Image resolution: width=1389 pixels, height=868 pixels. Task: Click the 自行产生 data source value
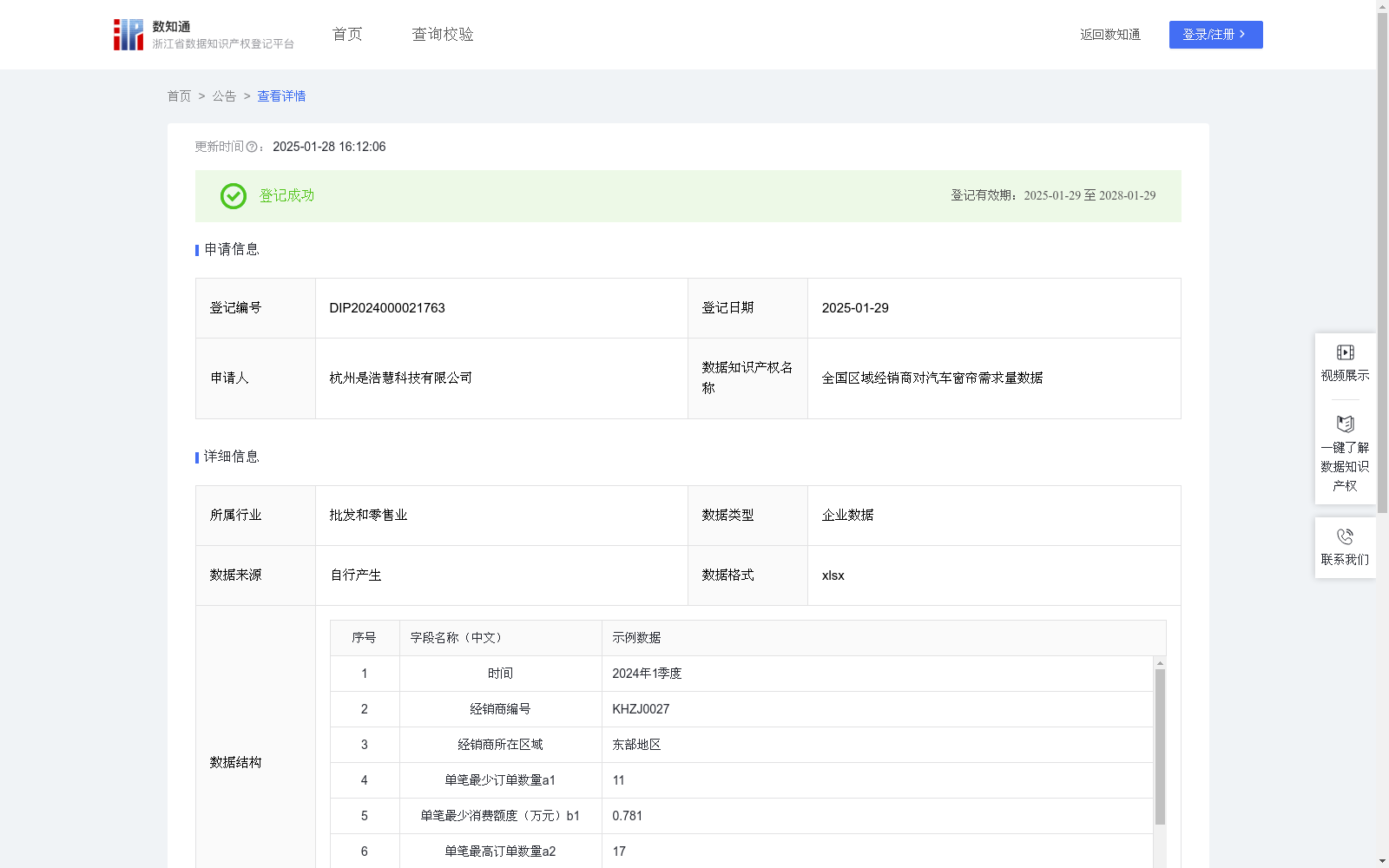coord(356,575)
